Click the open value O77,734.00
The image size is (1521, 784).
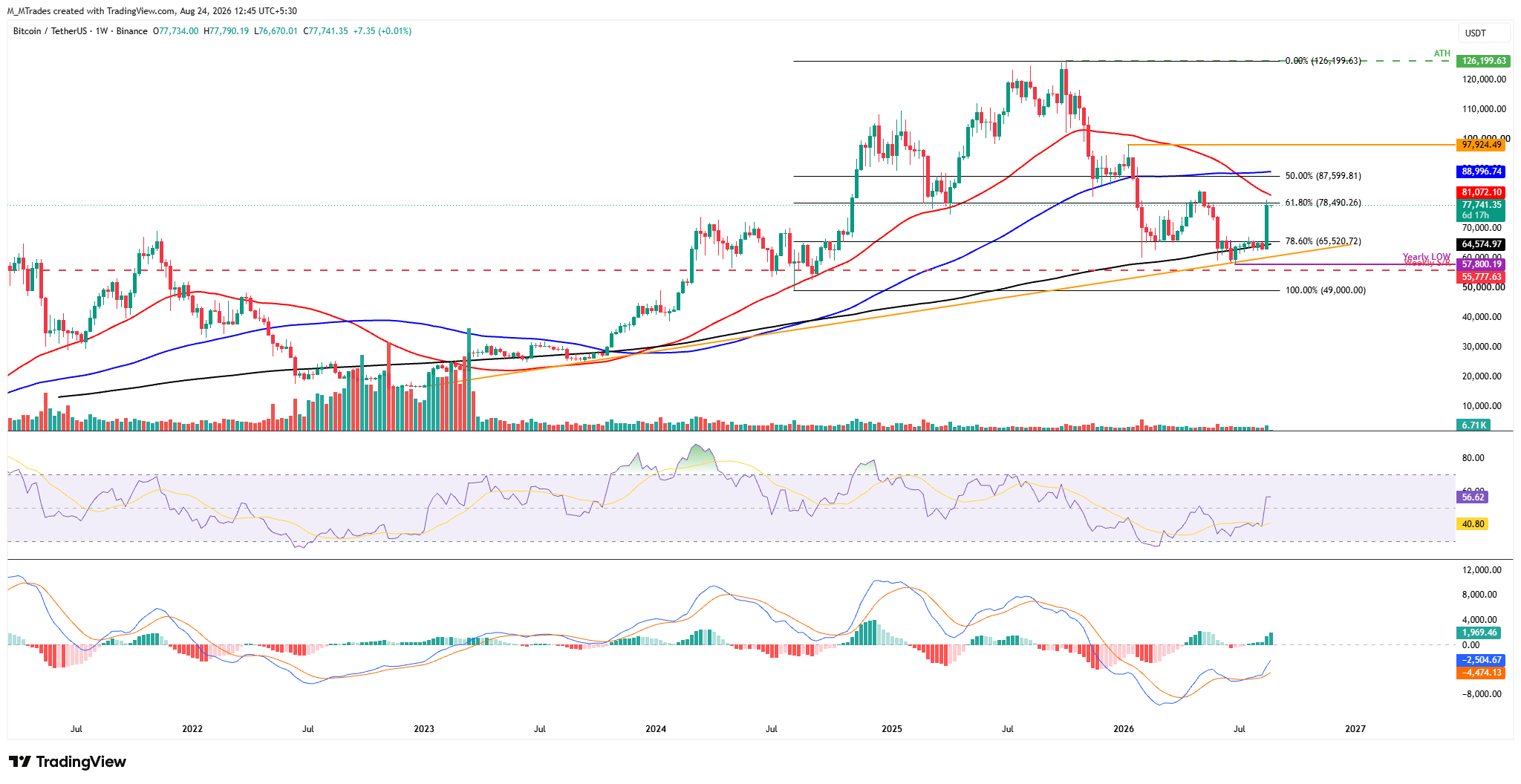click(x=176, y=31)
